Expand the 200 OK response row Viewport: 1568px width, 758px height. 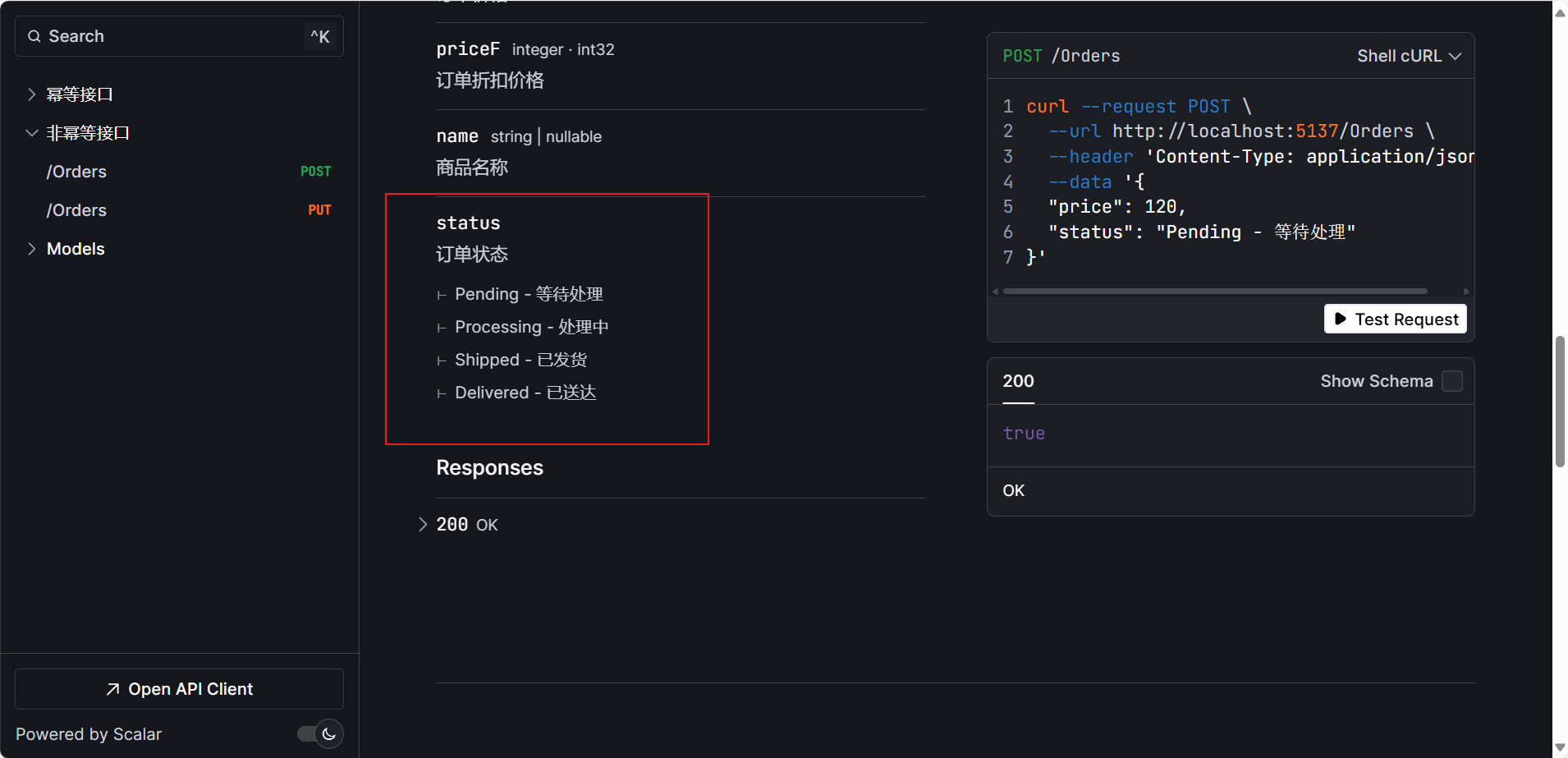423,525
